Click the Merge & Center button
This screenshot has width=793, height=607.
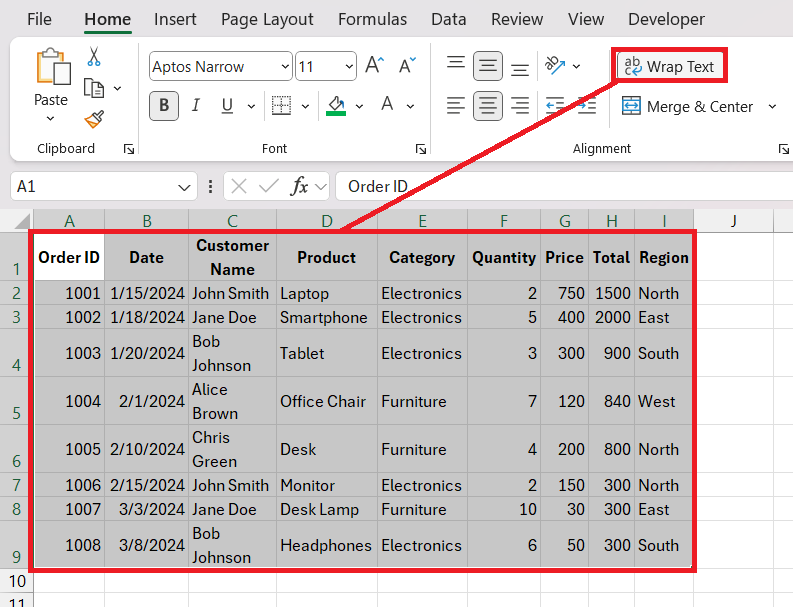click(x=688, y=107)
